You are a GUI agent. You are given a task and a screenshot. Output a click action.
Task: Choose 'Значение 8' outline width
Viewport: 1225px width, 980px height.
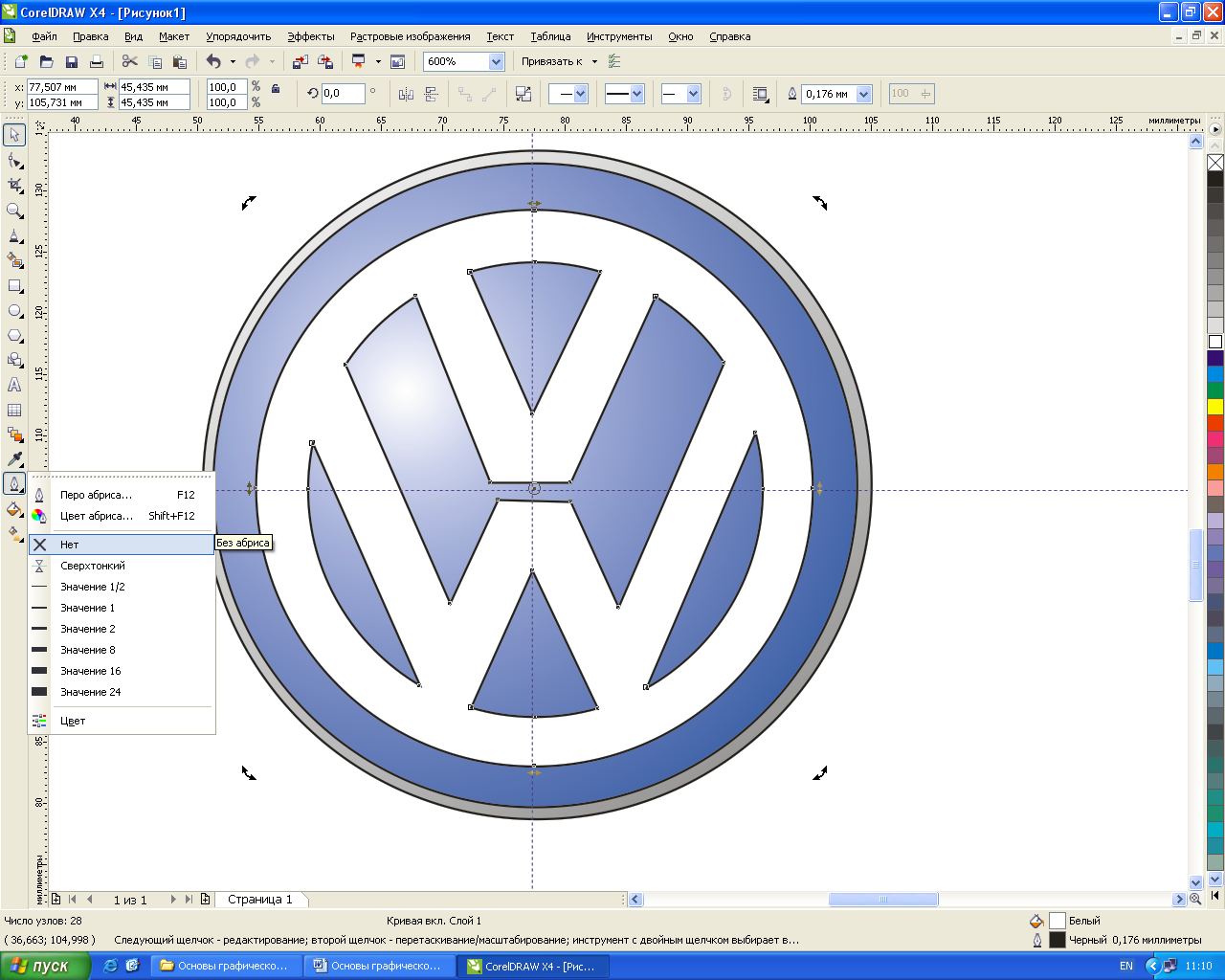pos(122,650)
